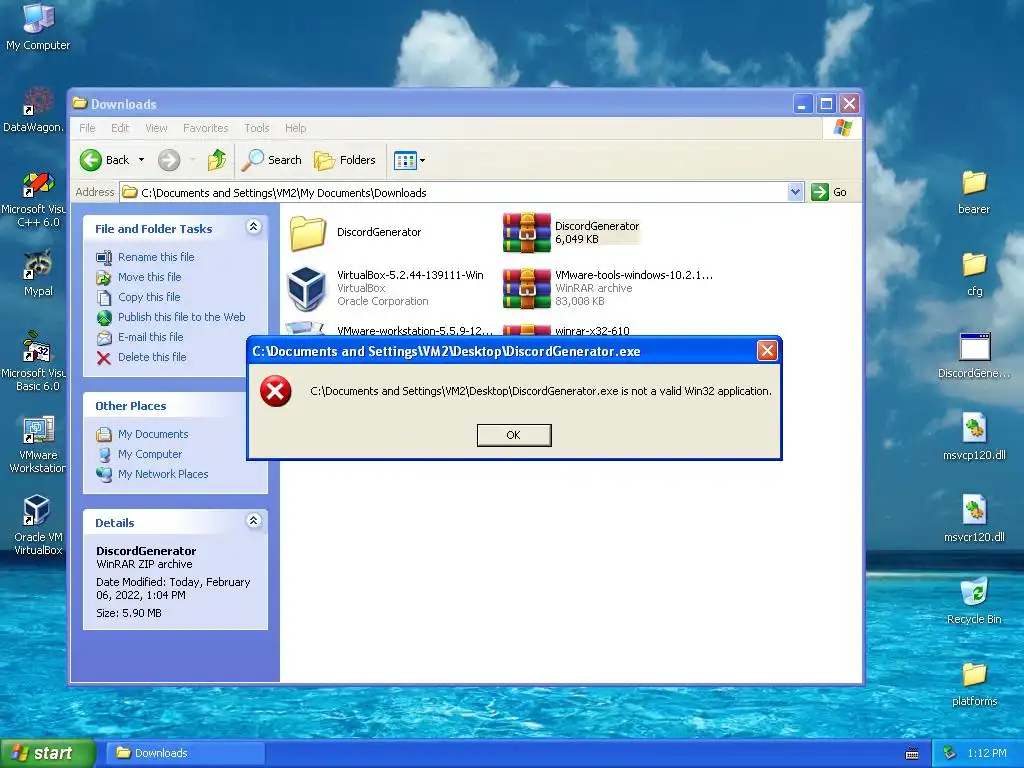Open the Back history dropdown arrow
Viewport: 1024px width, 768px height.
click(x=141, y=160)
